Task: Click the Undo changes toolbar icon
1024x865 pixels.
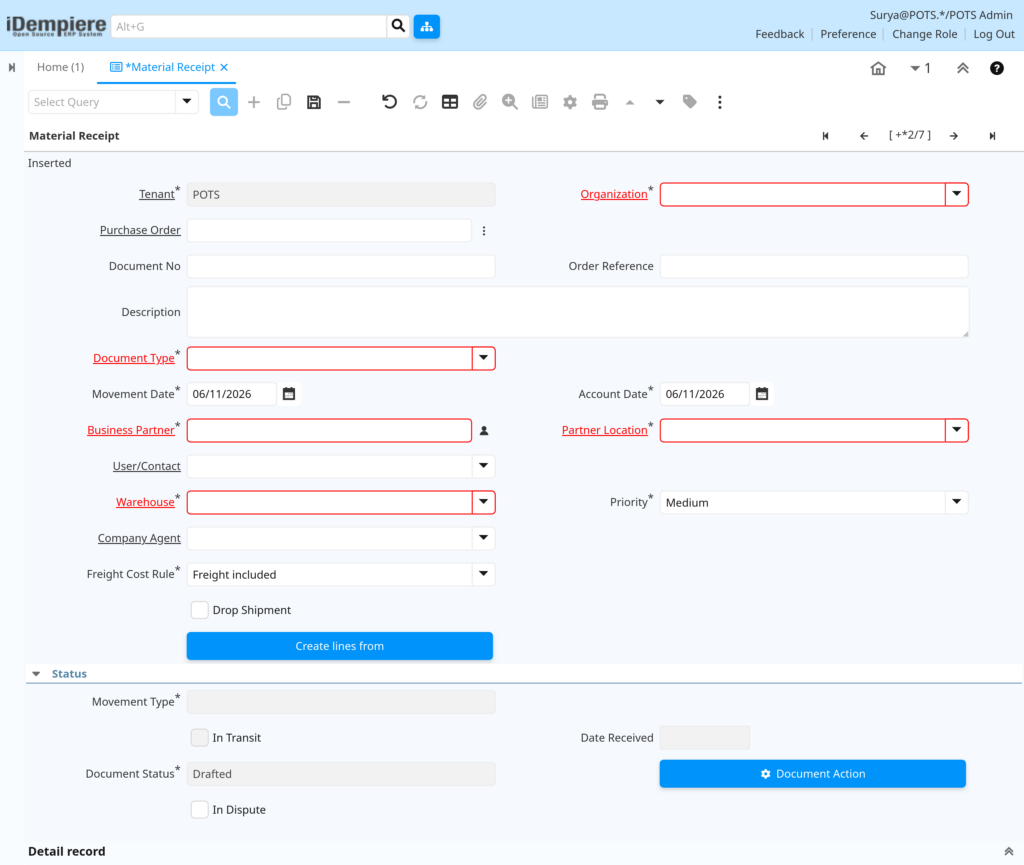Action: (x=389, y=102)
